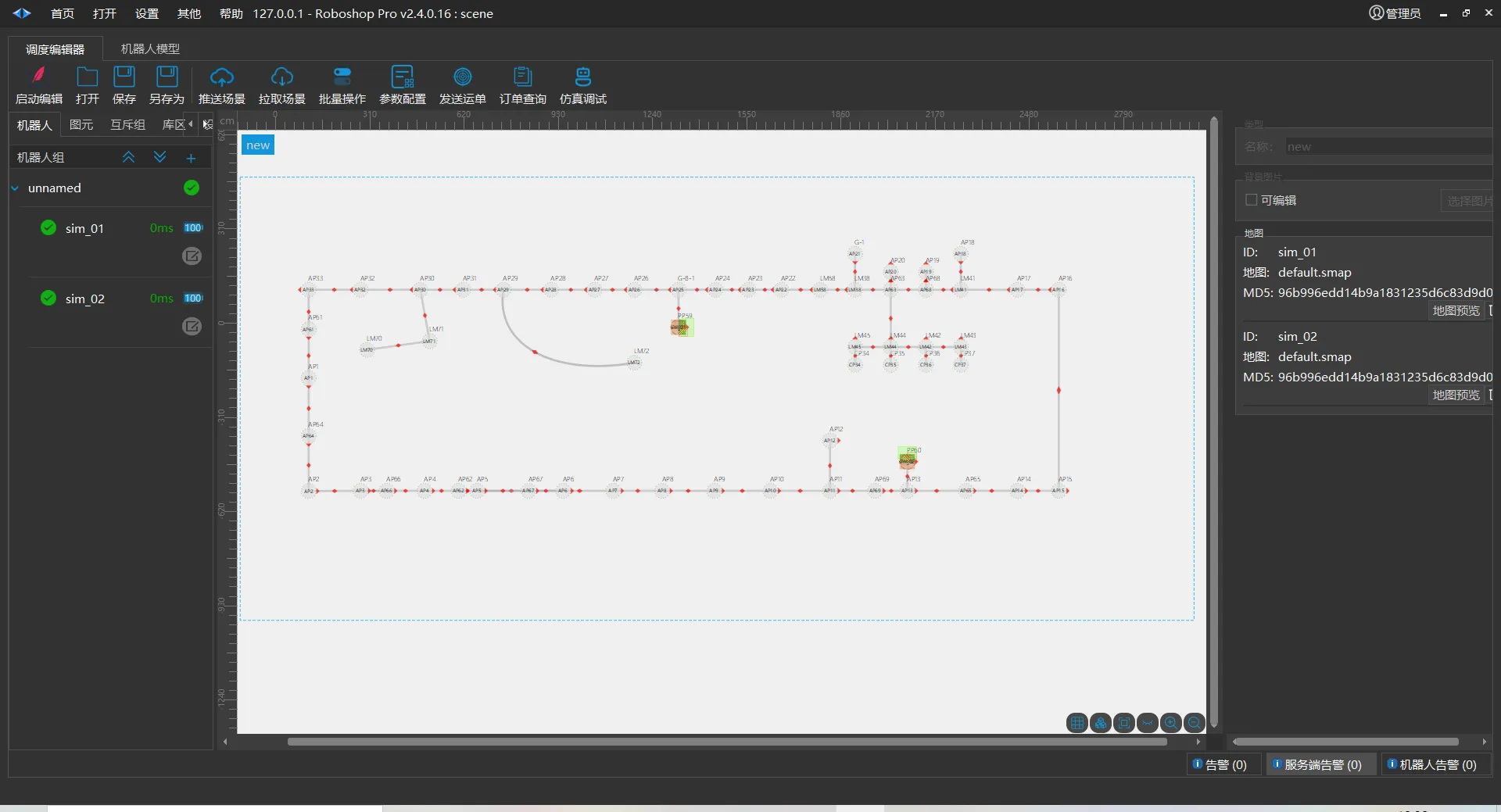This screenshot has height=812, width=1501.
Task: Switch to the 互斥组 side tab
Action: coord(127,125)
